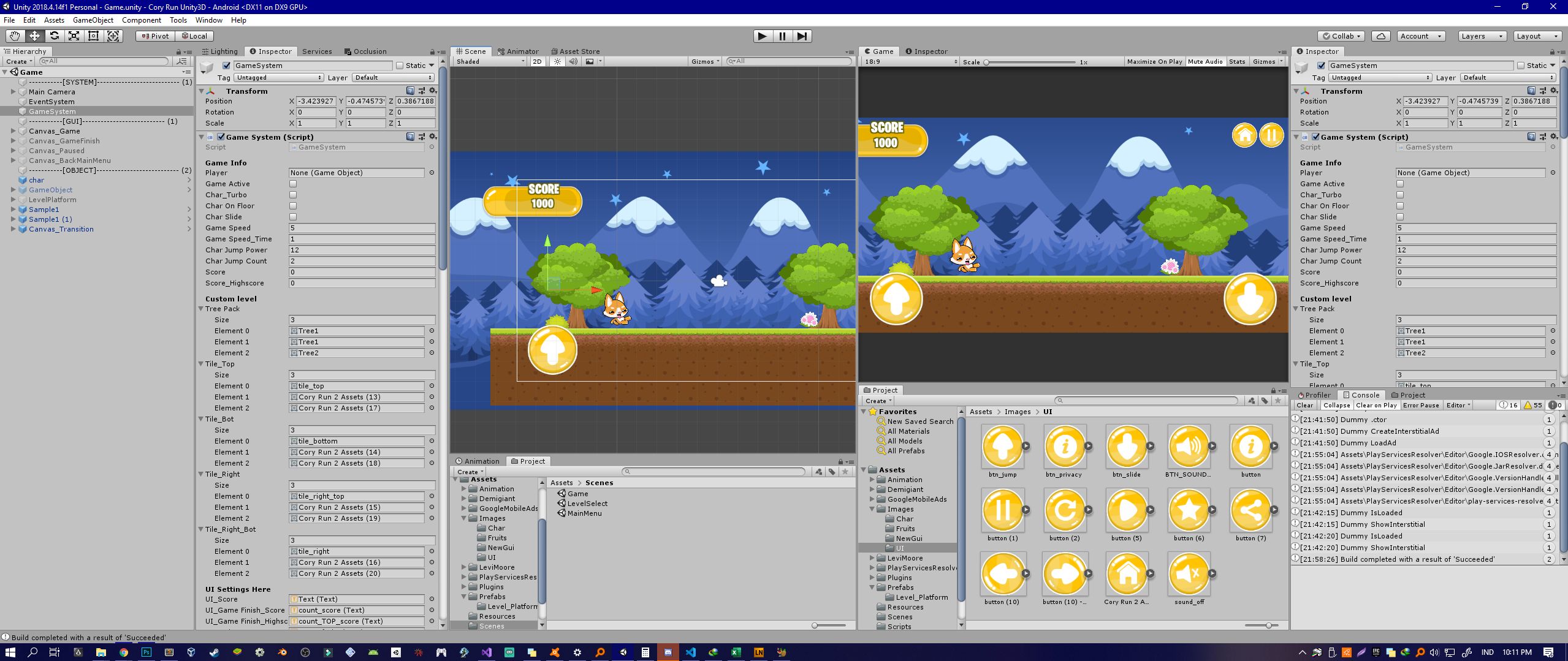The width and height of the screenshot is (1568, 661).
Task: Toggle Scene view audio speaker icon
Action: (x=573, y=61)
